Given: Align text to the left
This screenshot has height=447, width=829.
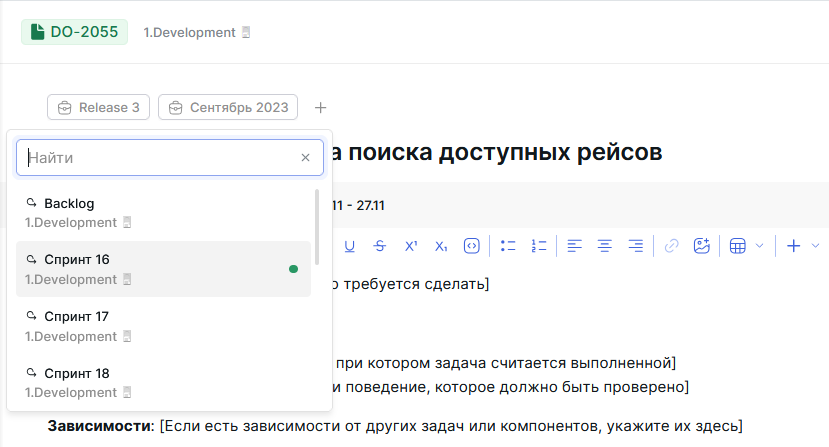Looking at the screenshot, I should pyautogui.click(x=574, y=245).
